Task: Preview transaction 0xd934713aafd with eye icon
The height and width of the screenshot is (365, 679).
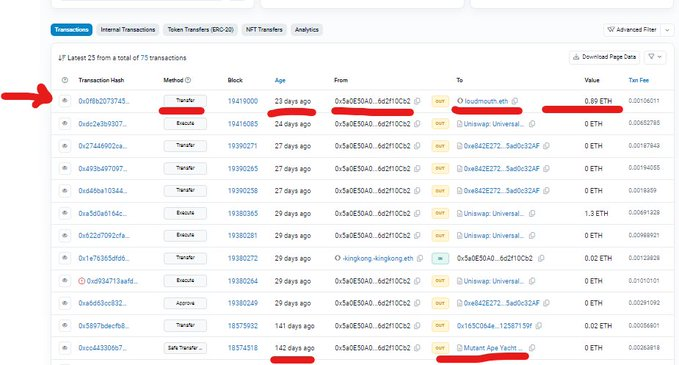Action: click(65, 281)
